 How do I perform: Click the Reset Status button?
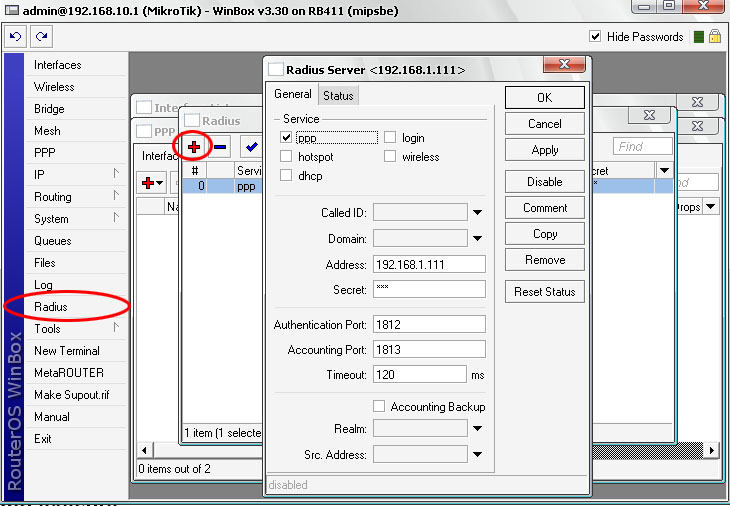point(545,291)
